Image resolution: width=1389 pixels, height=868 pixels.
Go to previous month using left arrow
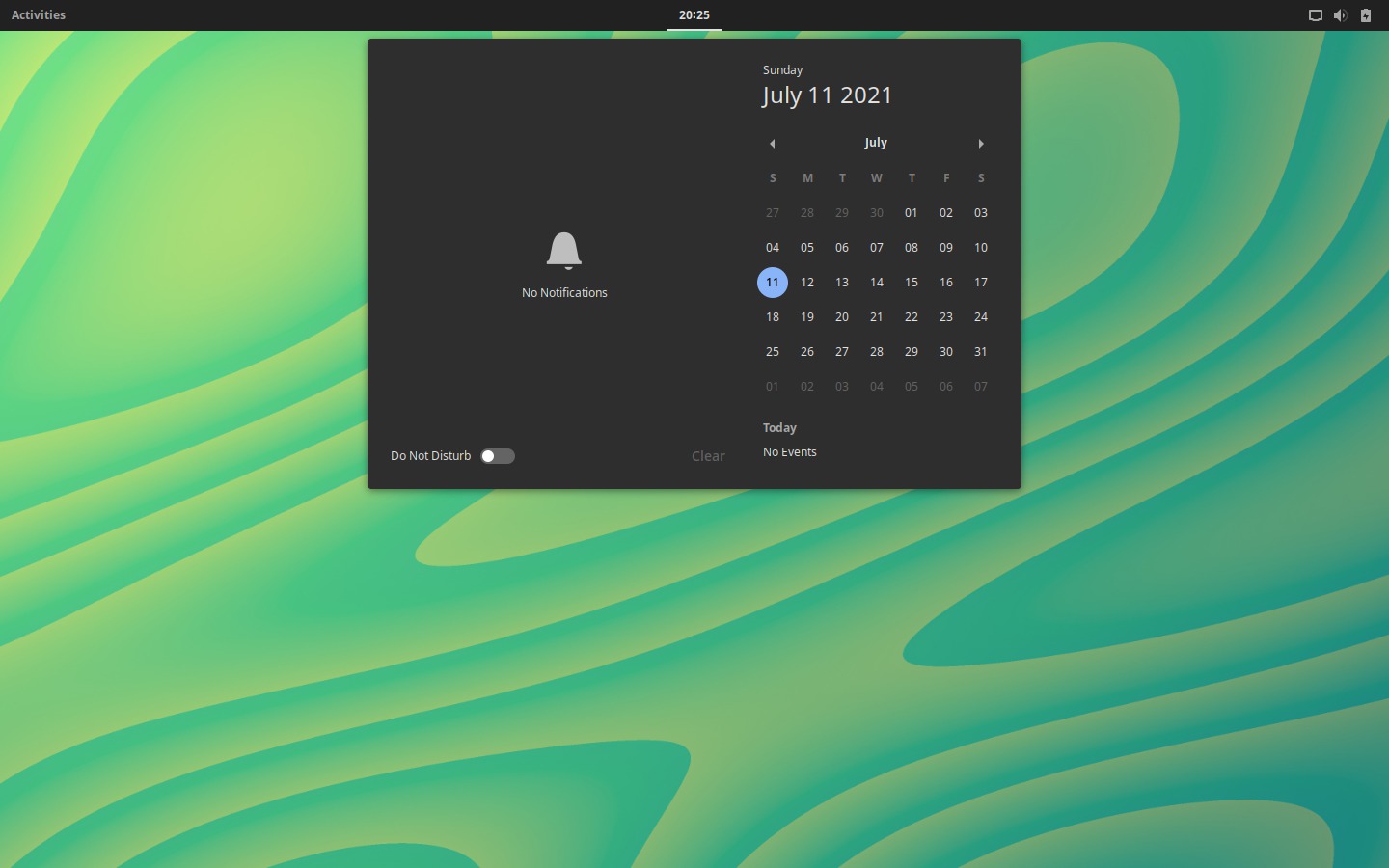(772, 144)
